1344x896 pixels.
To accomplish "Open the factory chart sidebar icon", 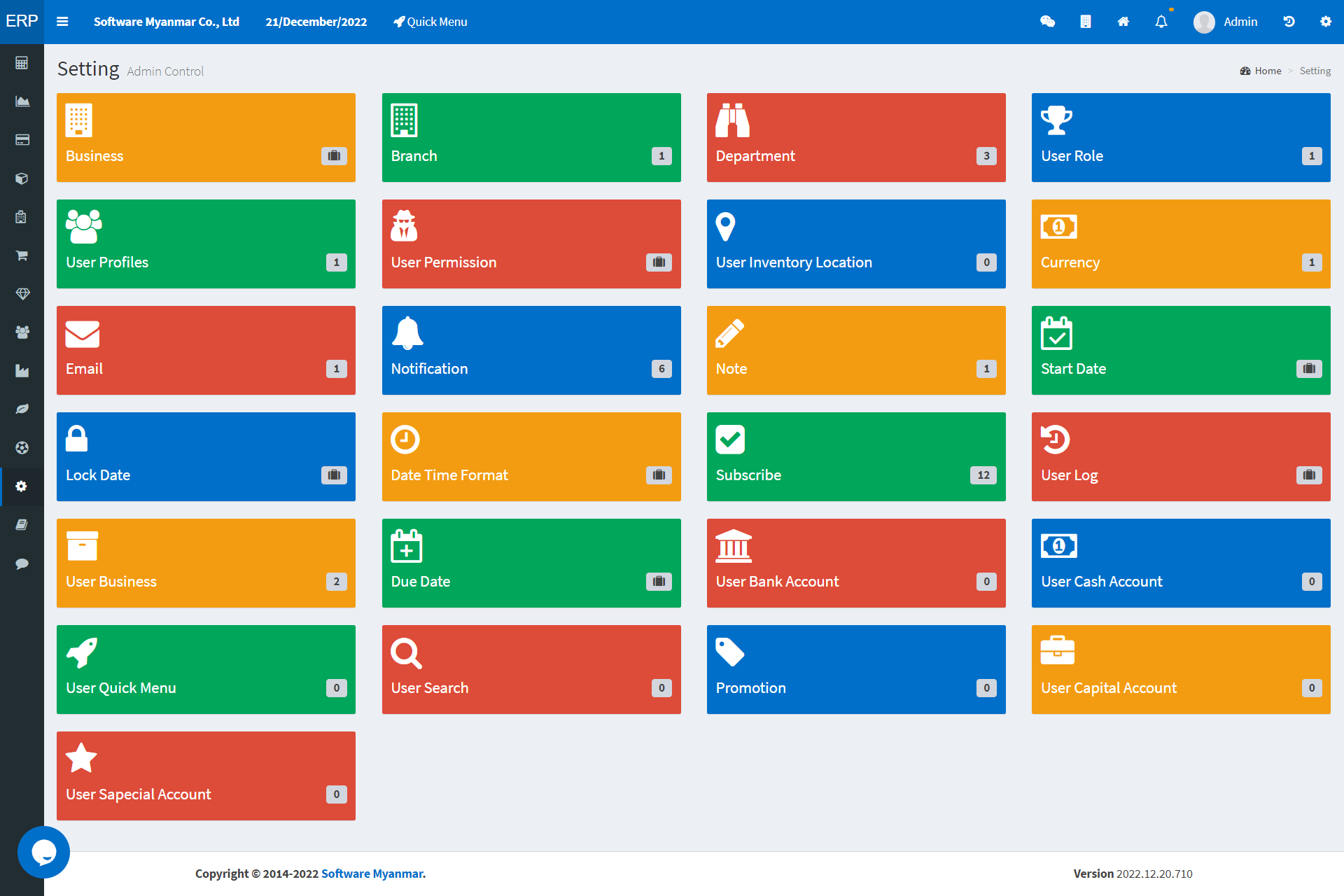I will pyautogui.click(x=22, y=371).
